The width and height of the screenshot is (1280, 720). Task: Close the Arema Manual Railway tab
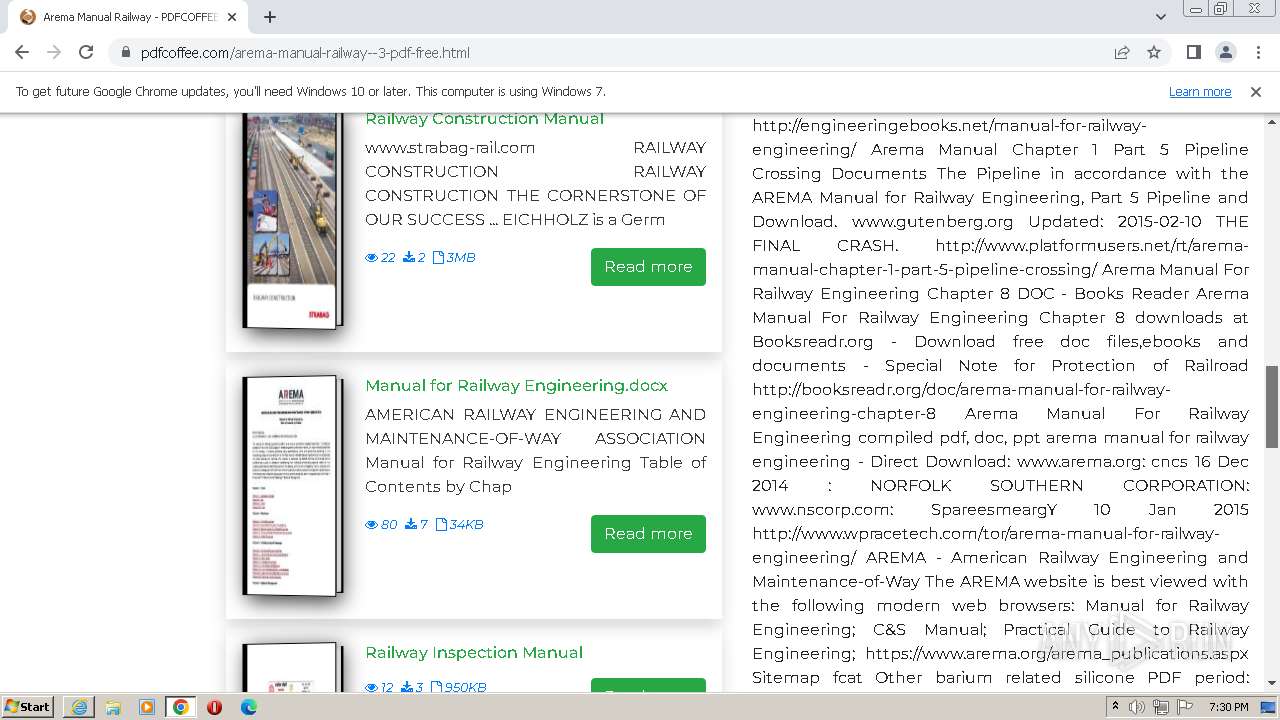point(232,17)
